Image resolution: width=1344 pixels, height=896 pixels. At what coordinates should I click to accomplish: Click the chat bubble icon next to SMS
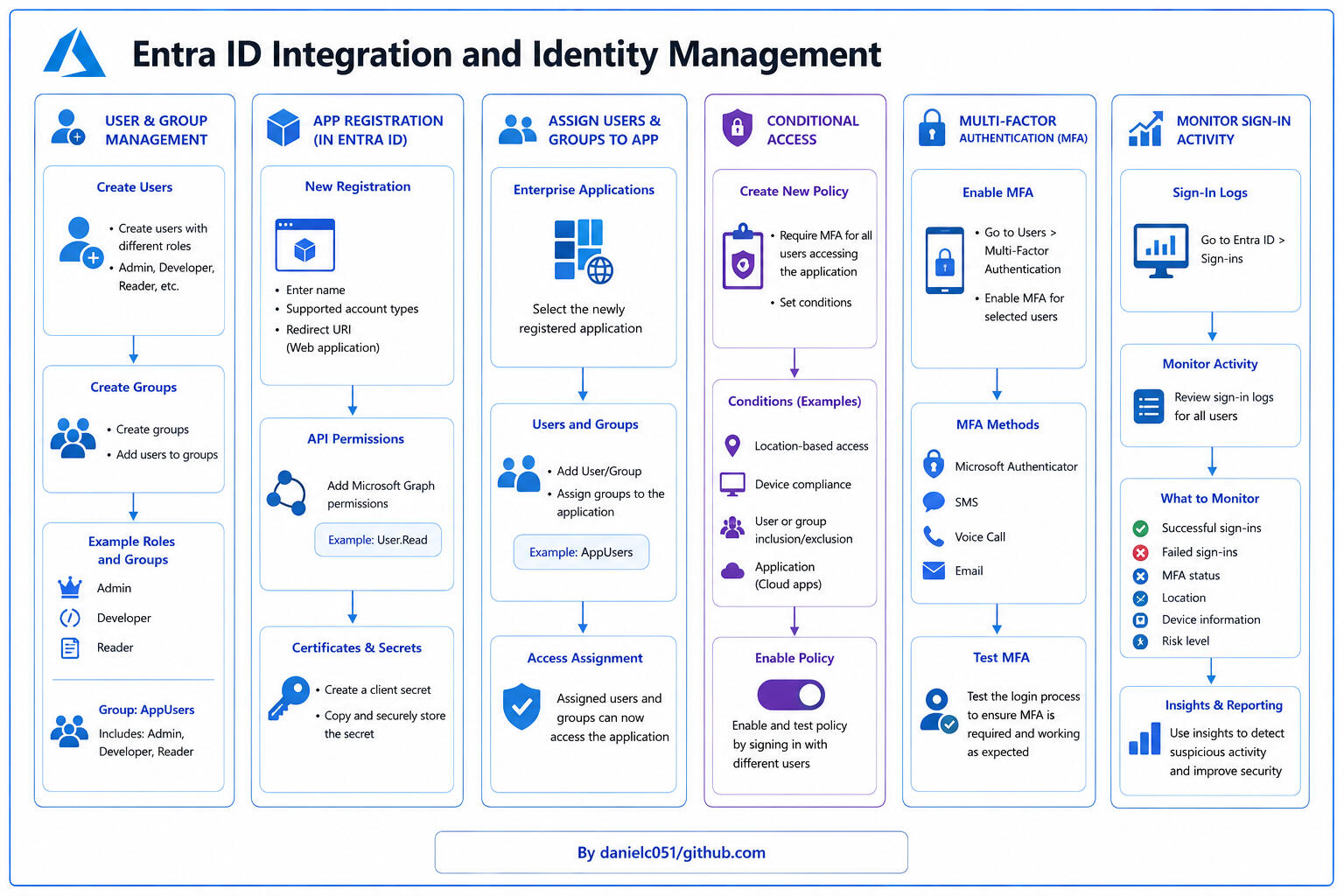[x=934, y=502]
